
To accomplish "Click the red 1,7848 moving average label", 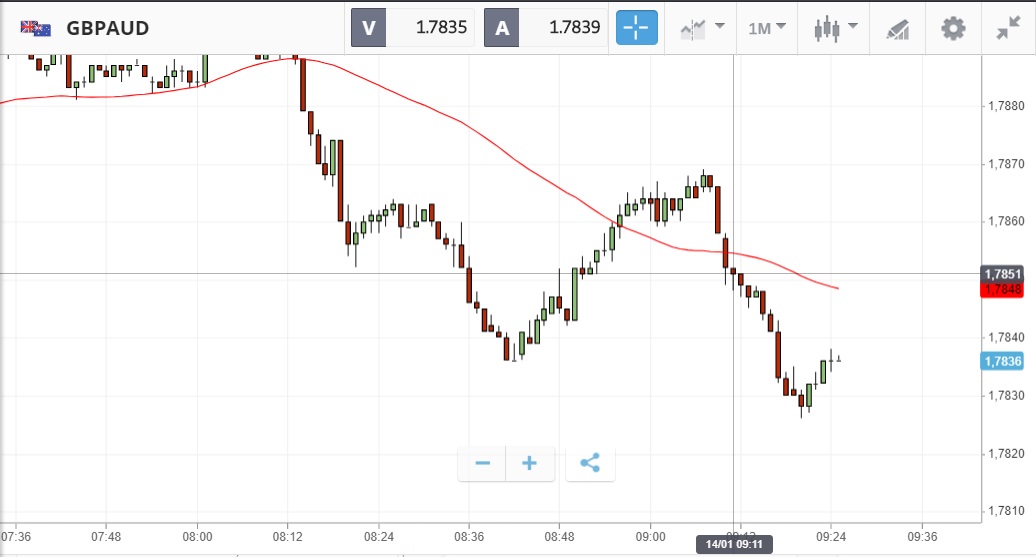I will (1002, 290).
